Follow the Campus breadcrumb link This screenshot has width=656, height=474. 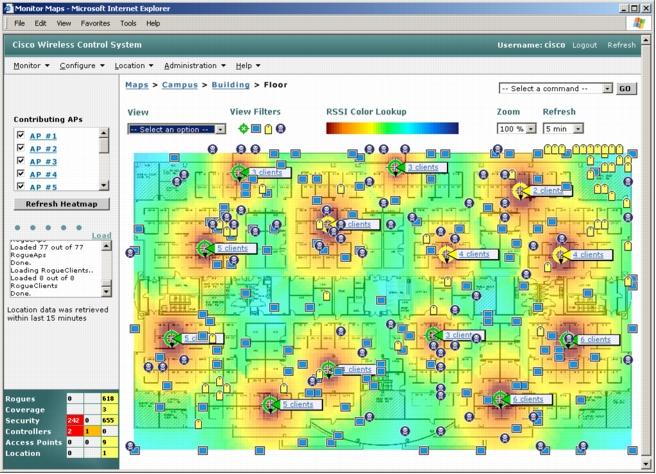[179, 85]
